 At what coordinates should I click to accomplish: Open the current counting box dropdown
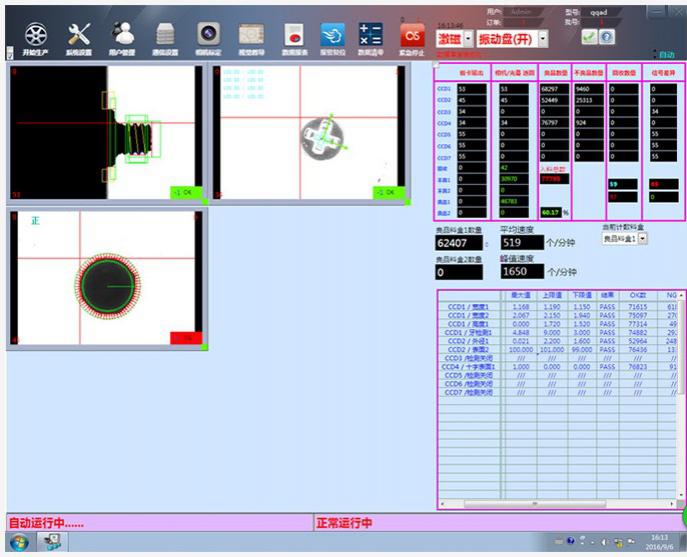(642, 238)
